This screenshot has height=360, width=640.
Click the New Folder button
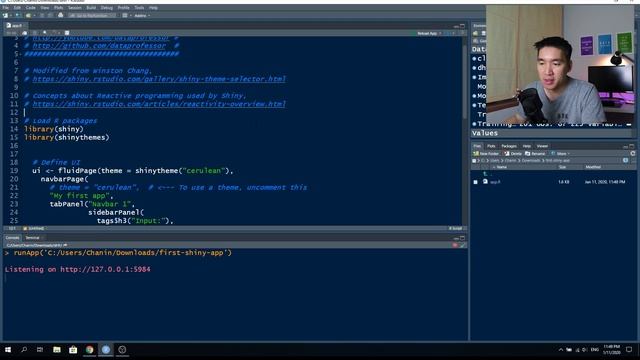486,153
